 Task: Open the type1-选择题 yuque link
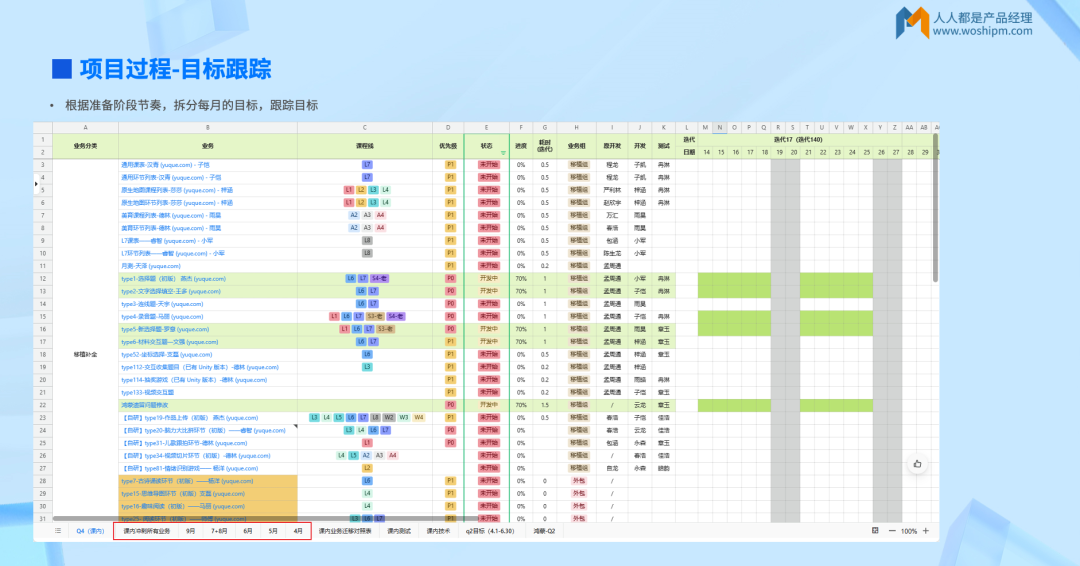click(x=173, y=279)
